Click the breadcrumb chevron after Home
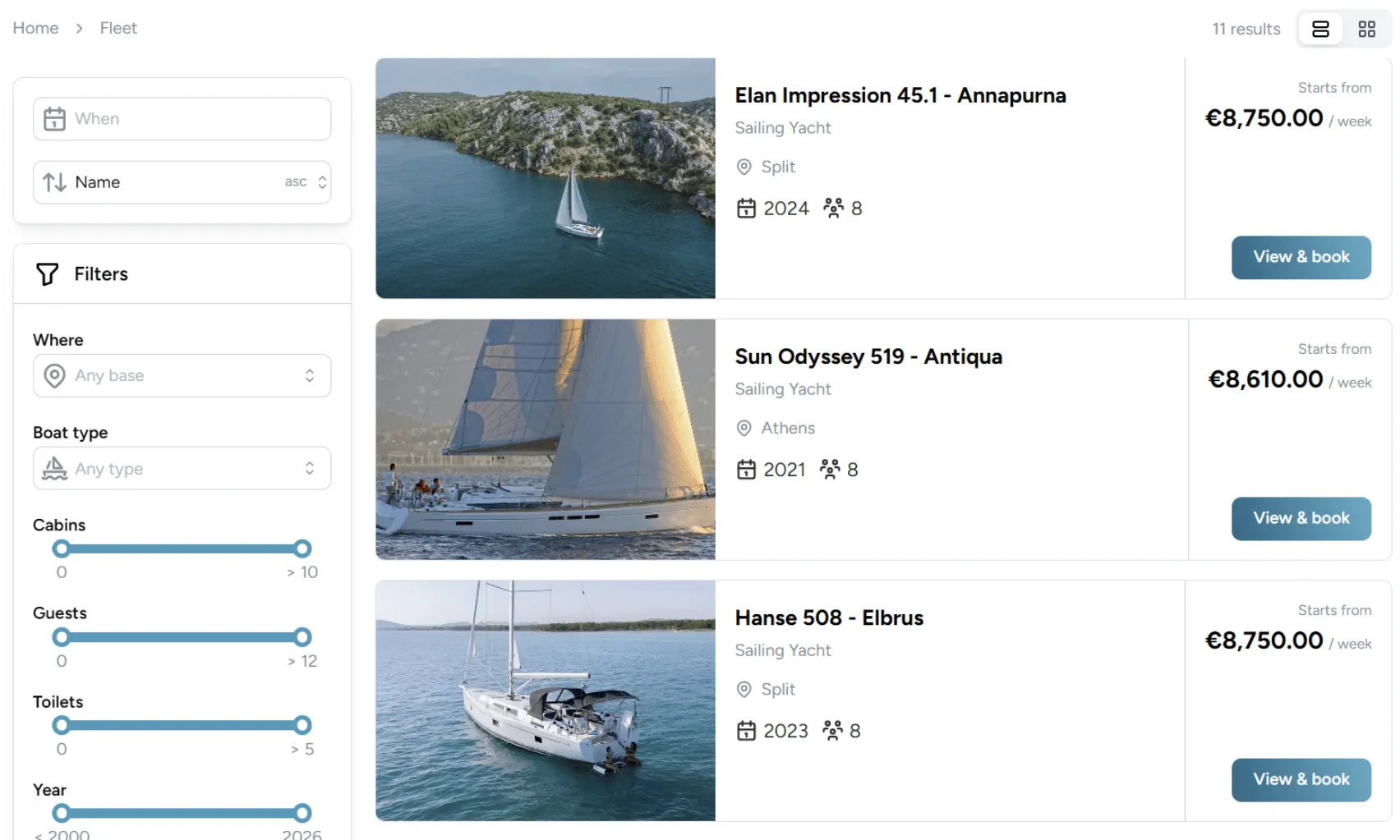The image size is (1400, 840). (79, 29)
